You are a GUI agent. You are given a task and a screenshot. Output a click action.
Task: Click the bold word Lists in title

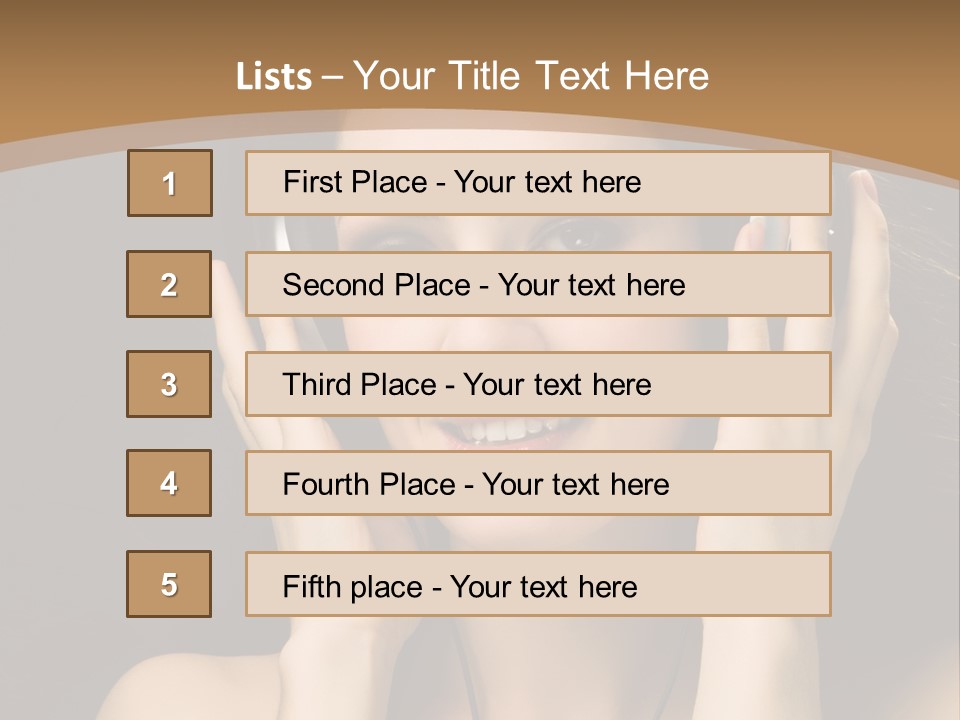click(x=274, y=77)
